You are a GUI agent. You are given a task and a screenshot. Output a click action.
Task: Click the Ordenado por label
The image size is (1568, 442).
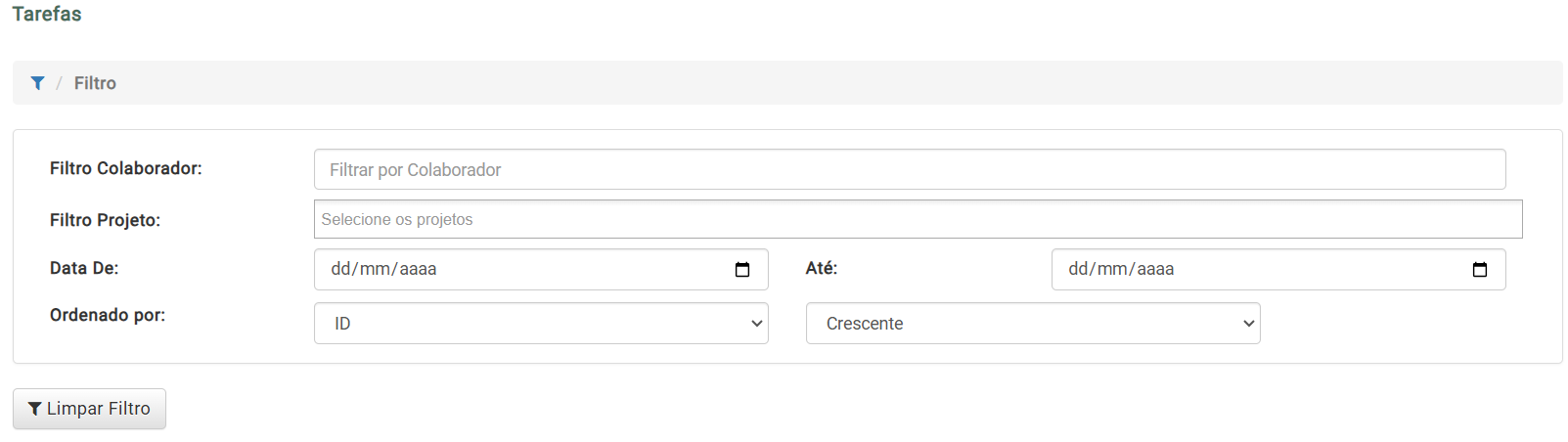[108, 315]
